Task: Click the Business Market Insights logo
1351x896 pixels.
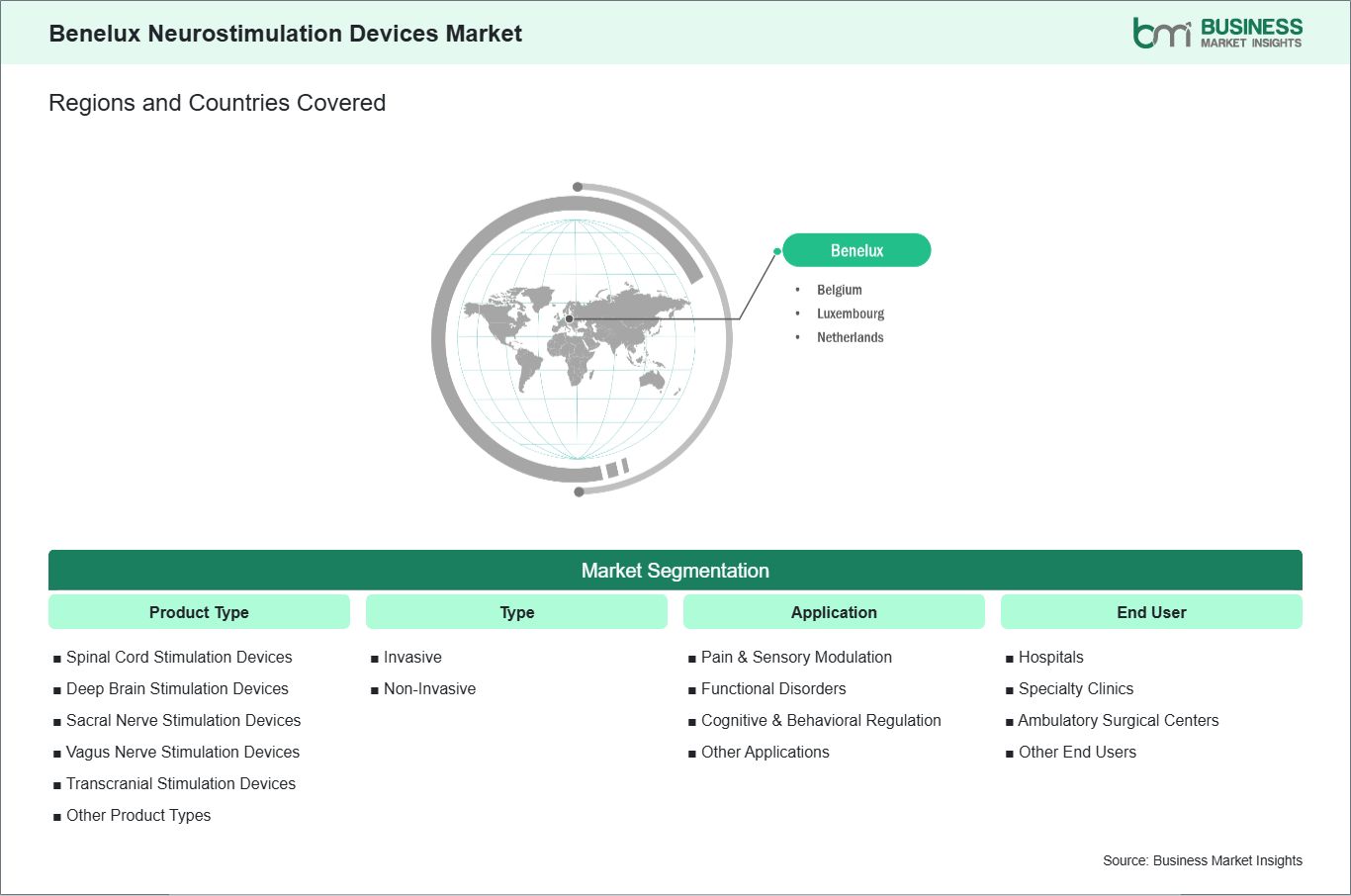Action: tap(1217, 33)
